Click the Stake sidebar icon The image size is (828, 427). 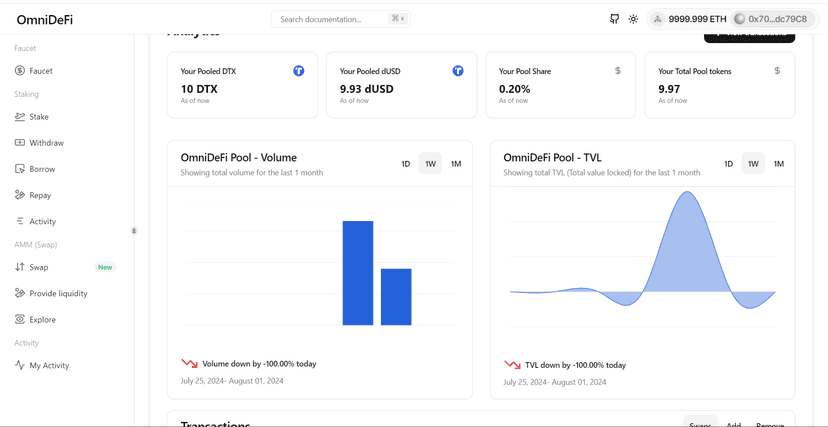coord(20,117)
